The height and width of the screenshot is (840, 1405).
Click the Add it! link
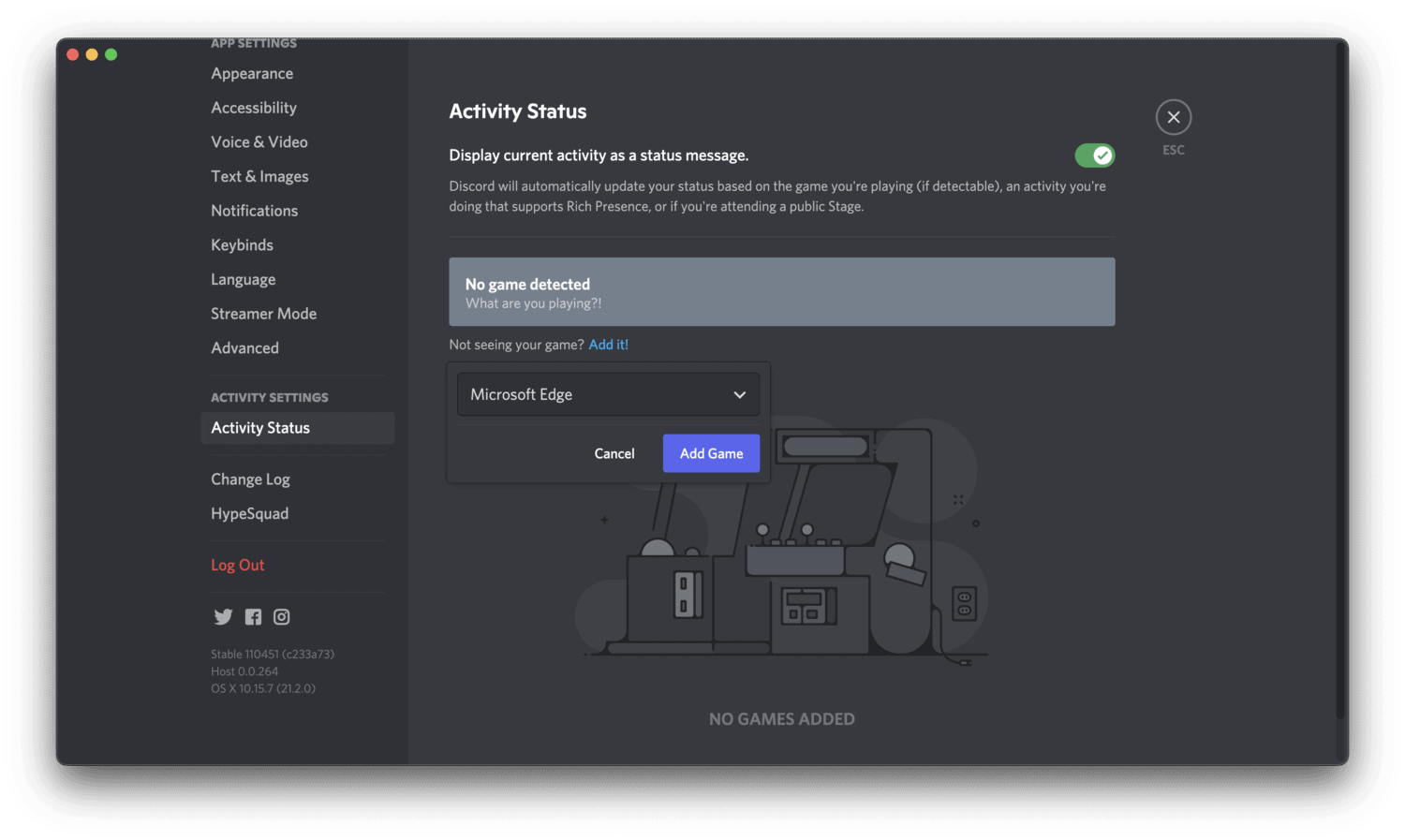pos(608,344)
